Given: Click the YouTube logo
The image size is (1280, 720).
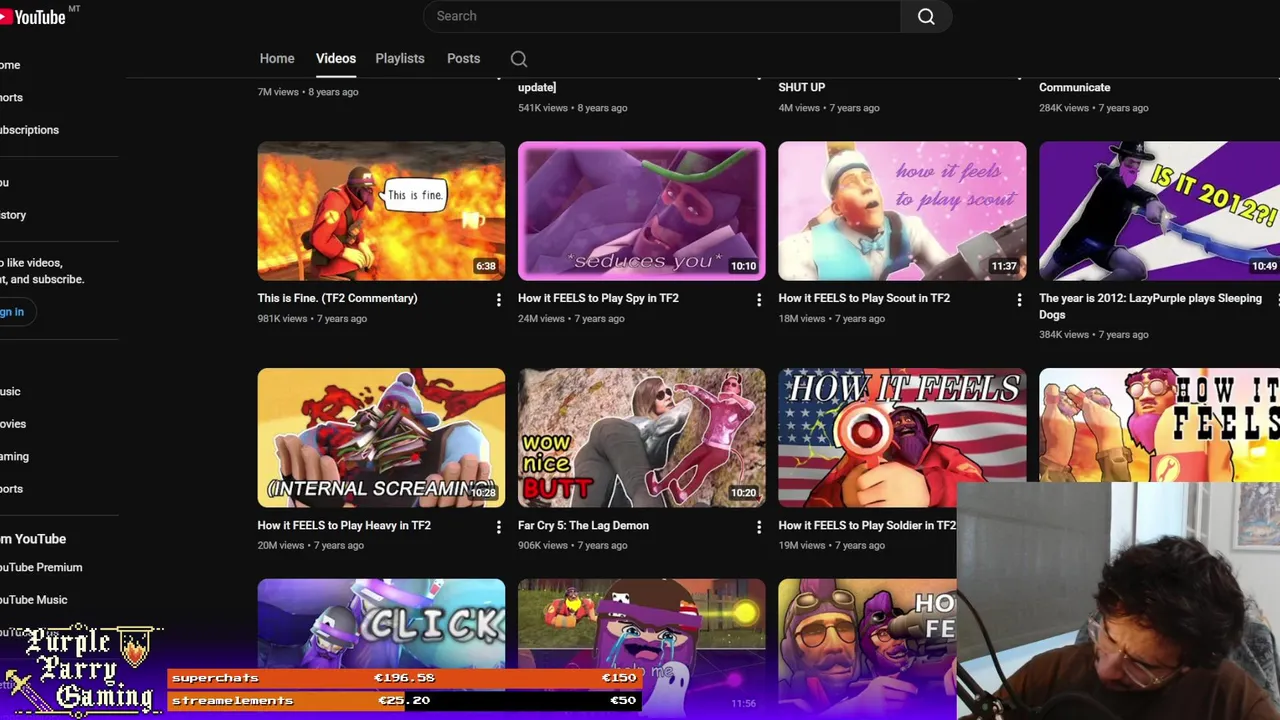Looking at the screenshot, I should coord(32,17).
